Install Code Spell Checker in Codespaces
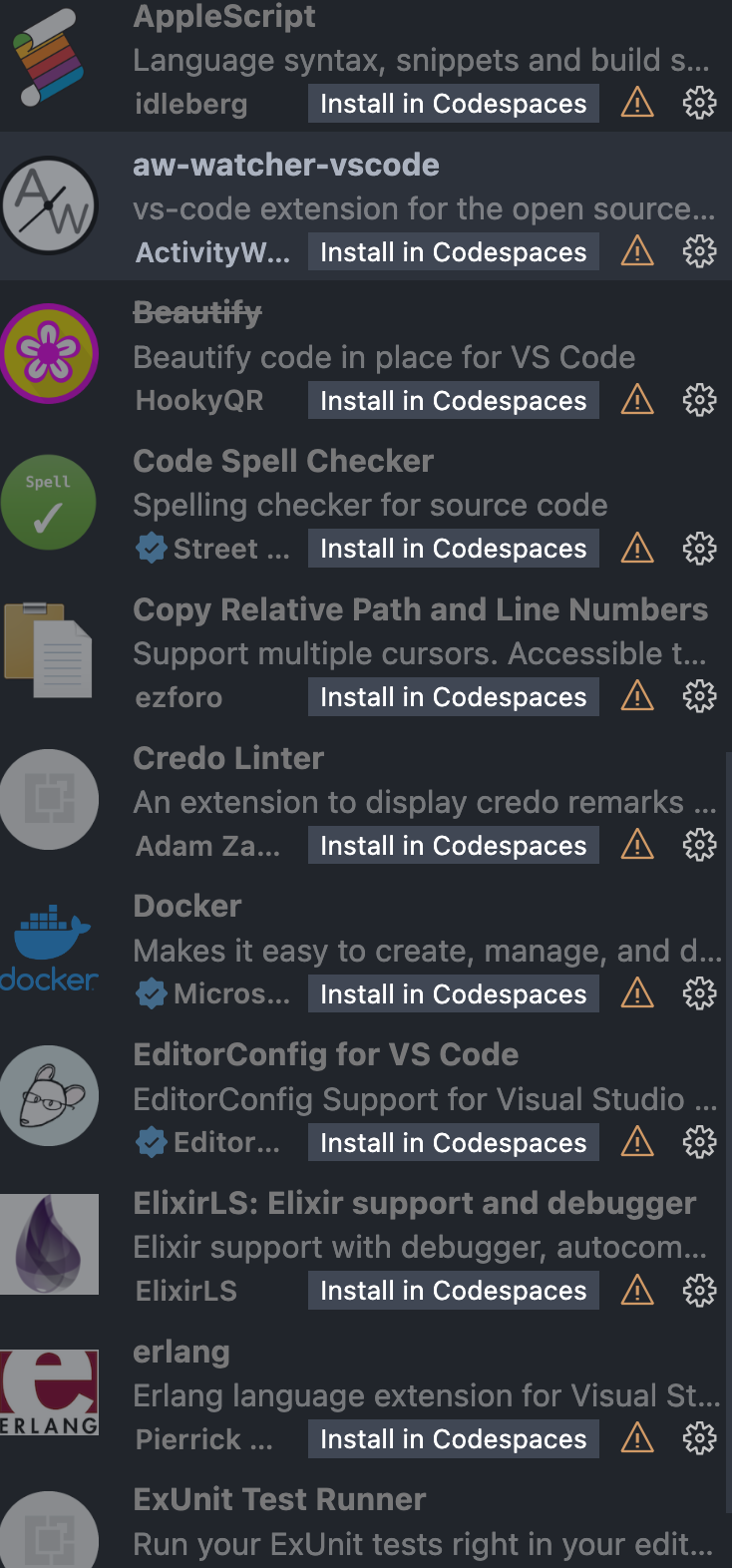This screenshot has width=732, height=1568. click(x=453, y=548)
